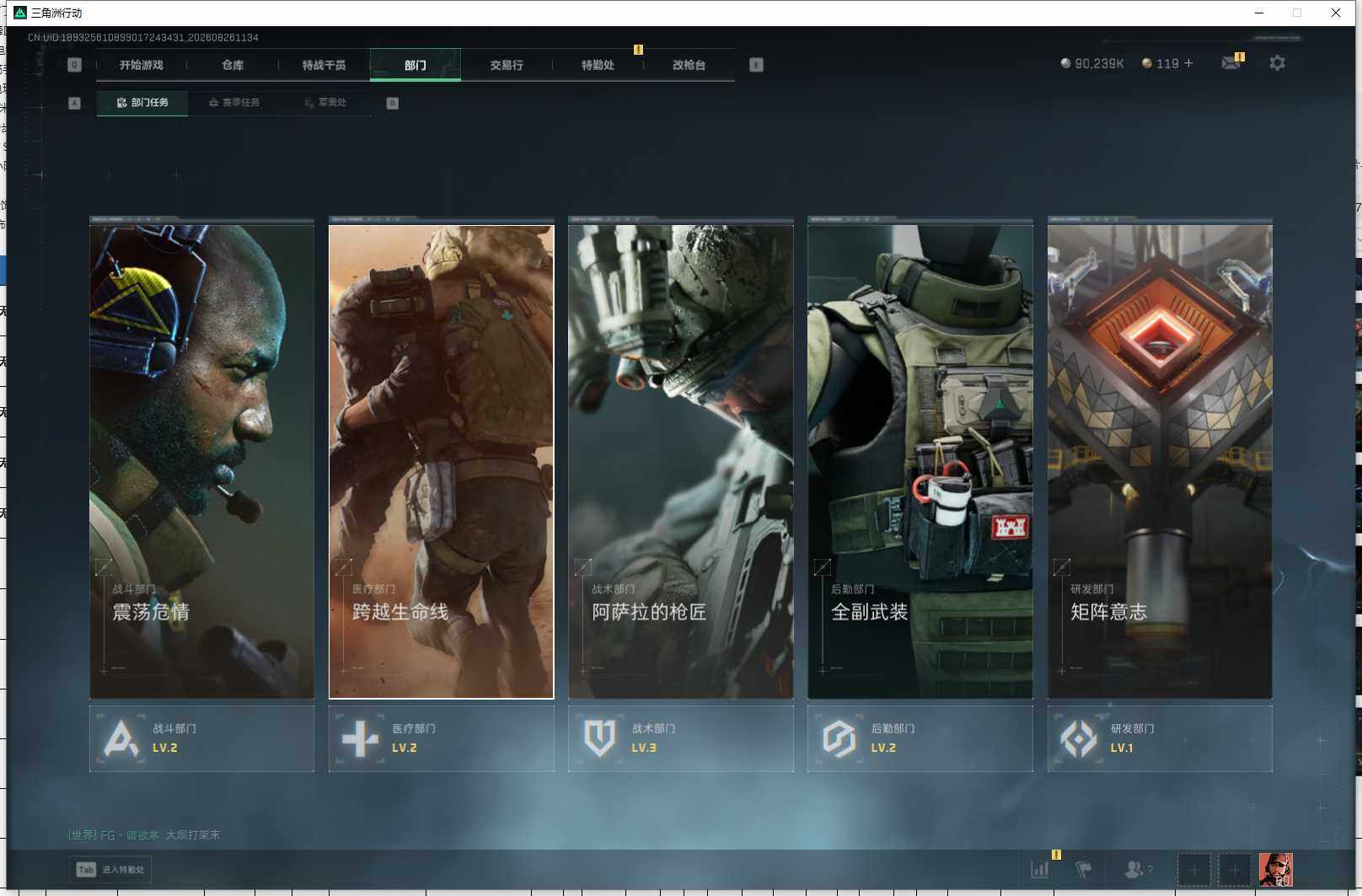Click the D key hint after 军需处

point(392,103)
